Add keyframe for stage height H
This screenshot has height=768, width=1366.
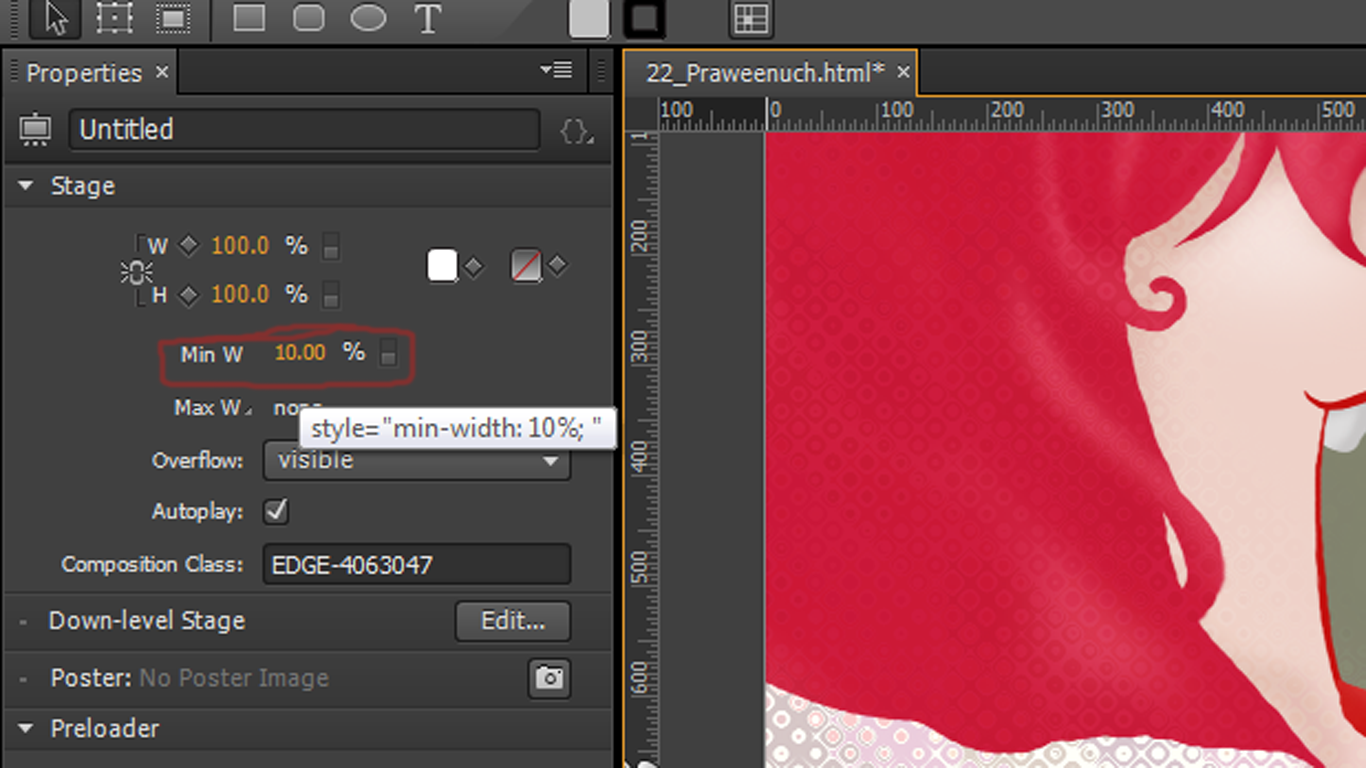pyautogui.click(x=189, y=295)
